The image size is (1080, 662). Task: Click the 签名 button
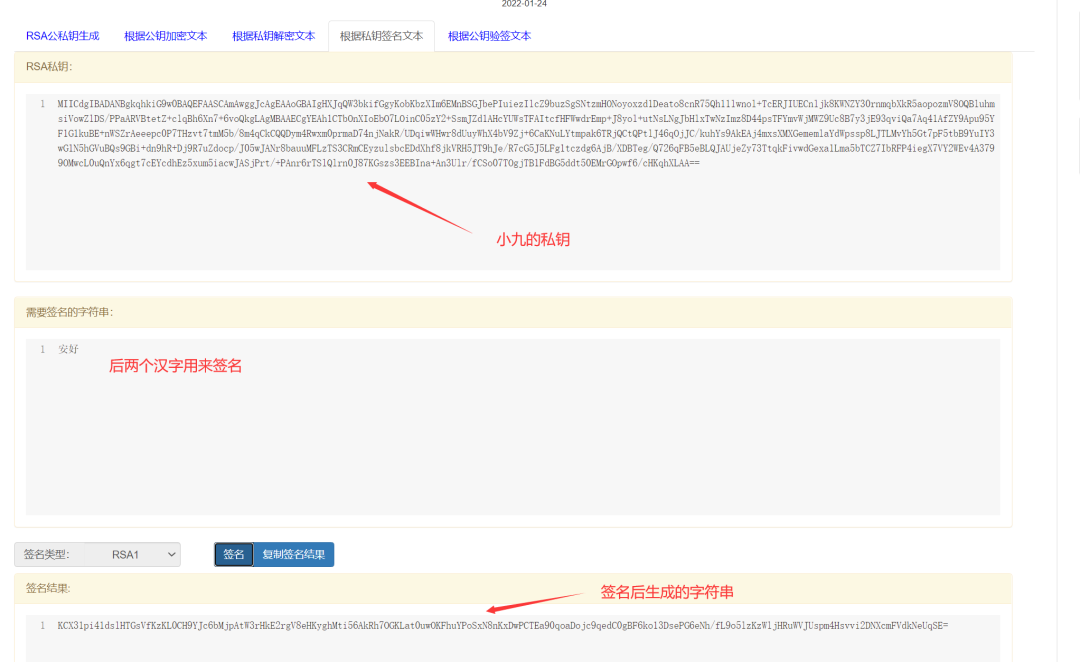pyautogui.click(x=233, y=555)
